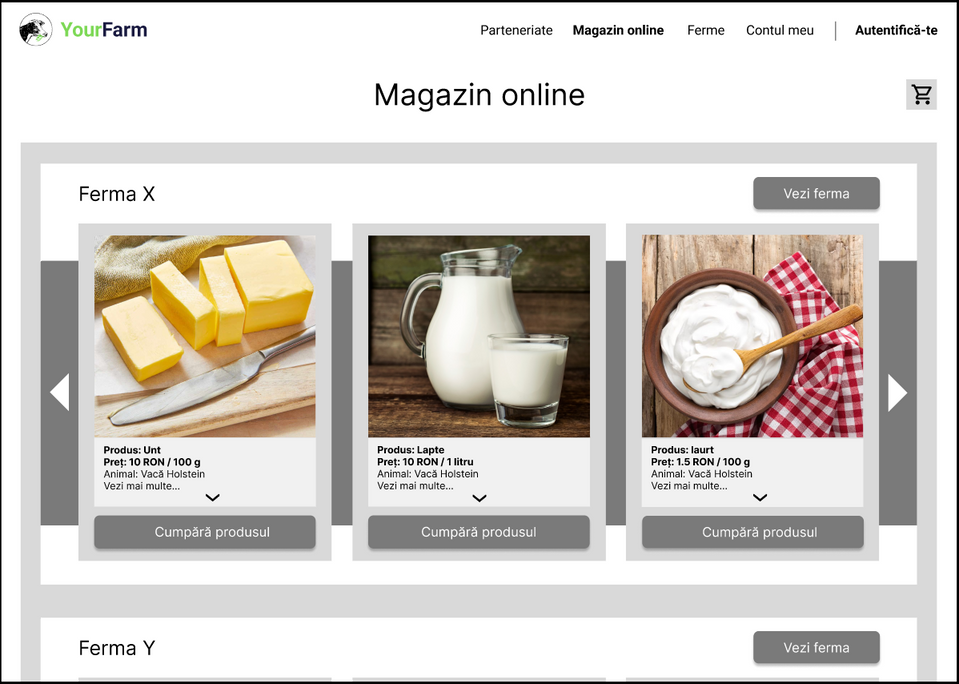Select the Ferma X heading
This screenshot has width=959, height=684.
click(117, 194)
